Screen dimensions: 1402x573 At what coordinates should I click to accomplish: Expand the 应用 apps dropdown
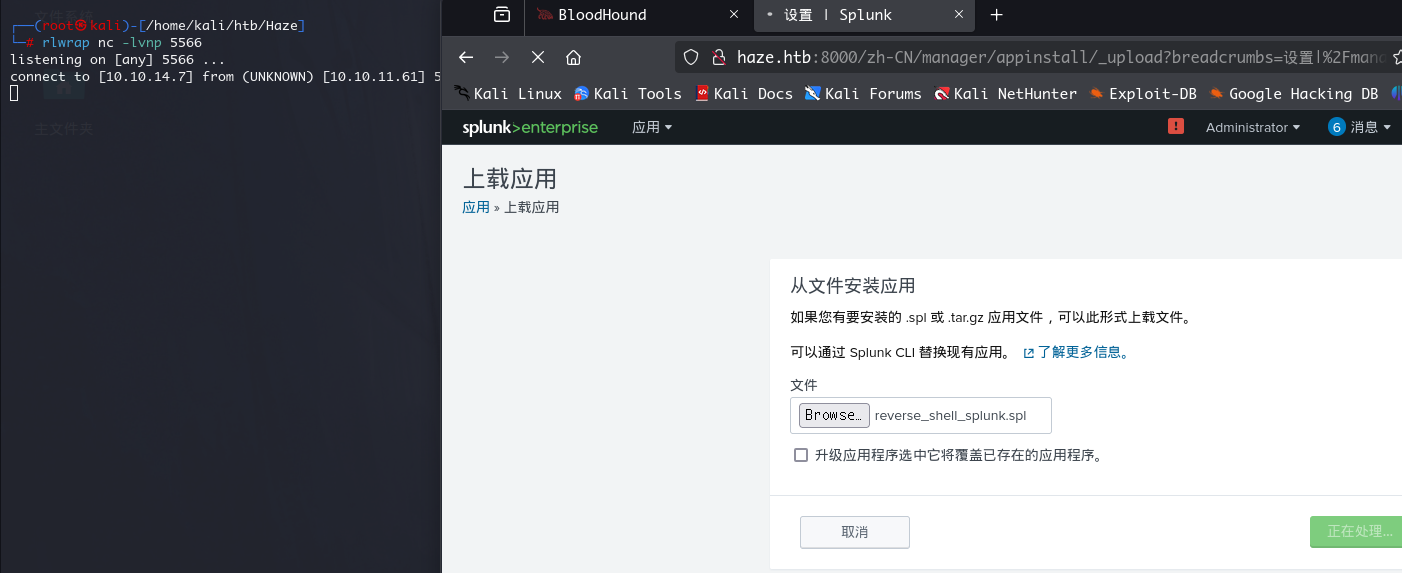[x=652, y=127]
